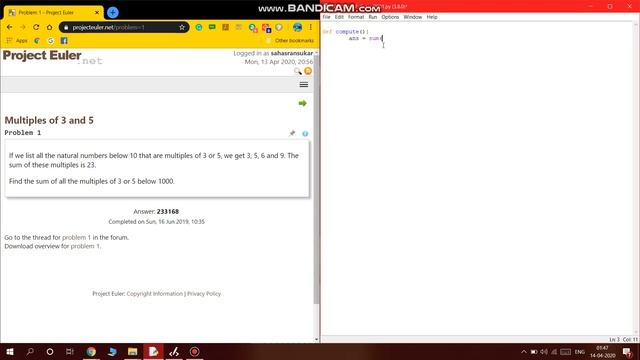Viewport: 640px width, 360px height.
Task: Show hidden system tray icons
Action: (x=524, y=351)
